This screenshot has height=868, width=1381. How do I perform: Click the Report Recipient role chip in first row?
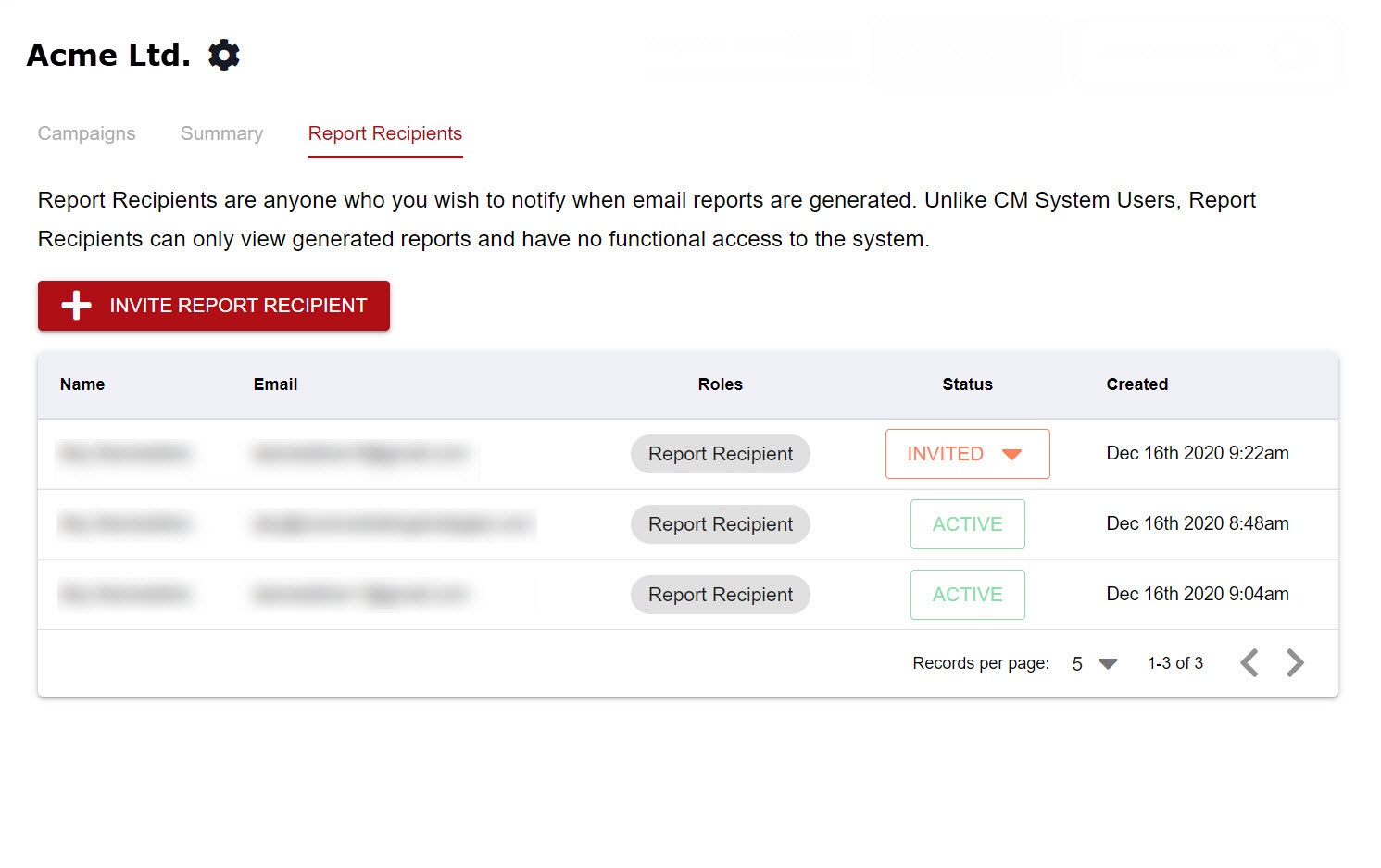(720, 454)
